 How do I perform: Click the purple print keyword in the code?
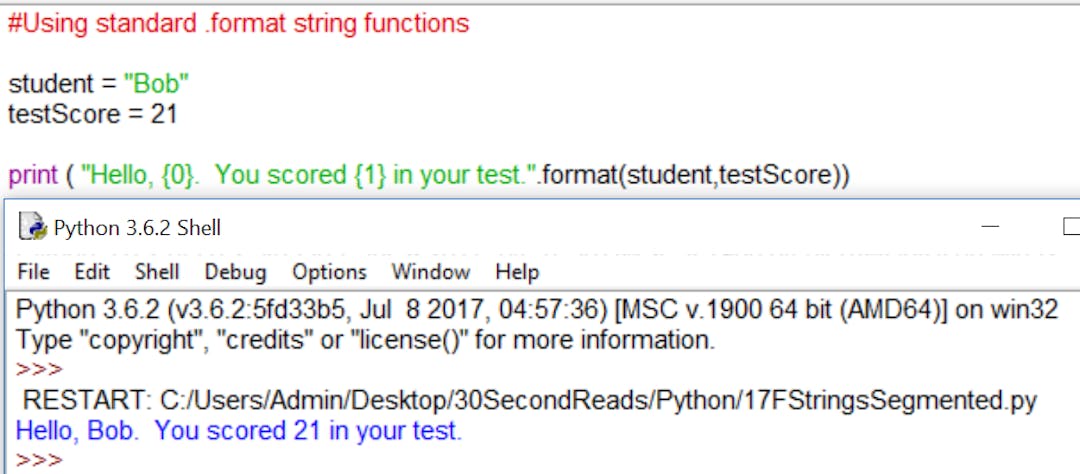tap(33, 175)
